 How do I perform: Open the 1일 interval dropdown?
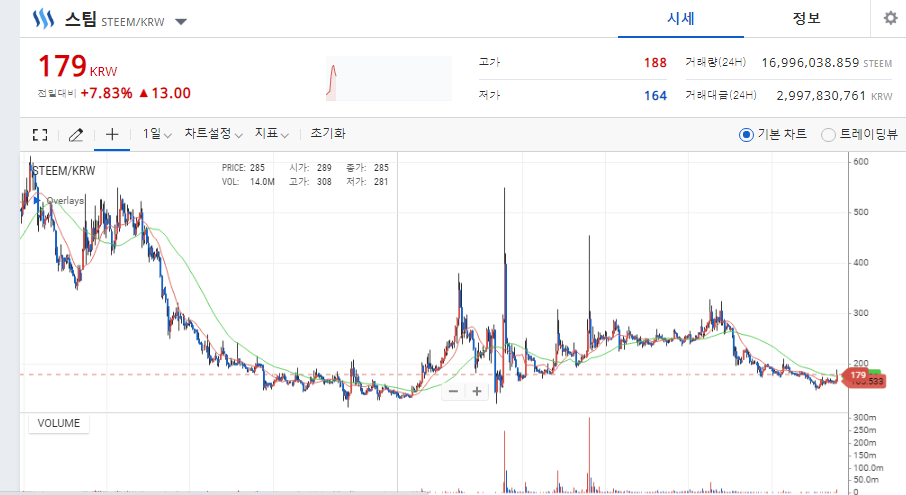coord(157,134)
